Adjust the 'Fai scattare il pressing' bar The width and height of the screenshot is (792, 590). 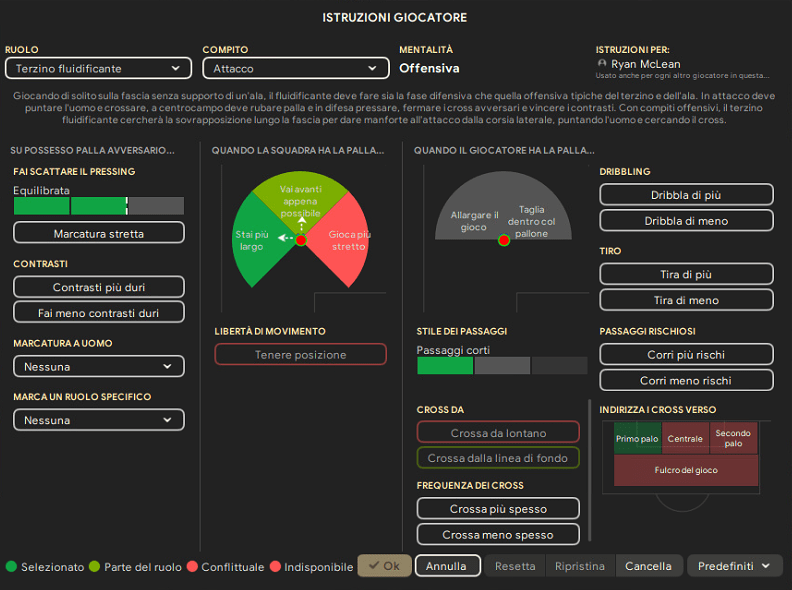click(x=99, y=206)
